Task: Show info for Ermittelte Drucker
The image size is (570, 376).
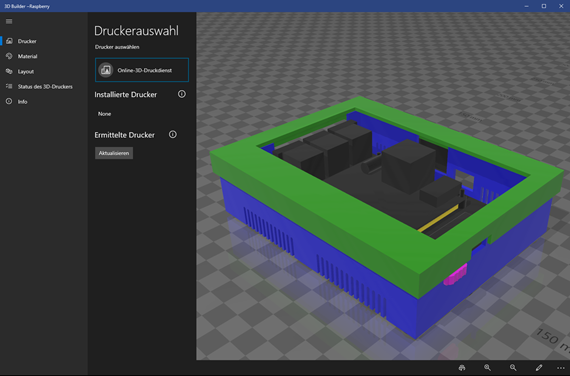Action: point(173,135)
